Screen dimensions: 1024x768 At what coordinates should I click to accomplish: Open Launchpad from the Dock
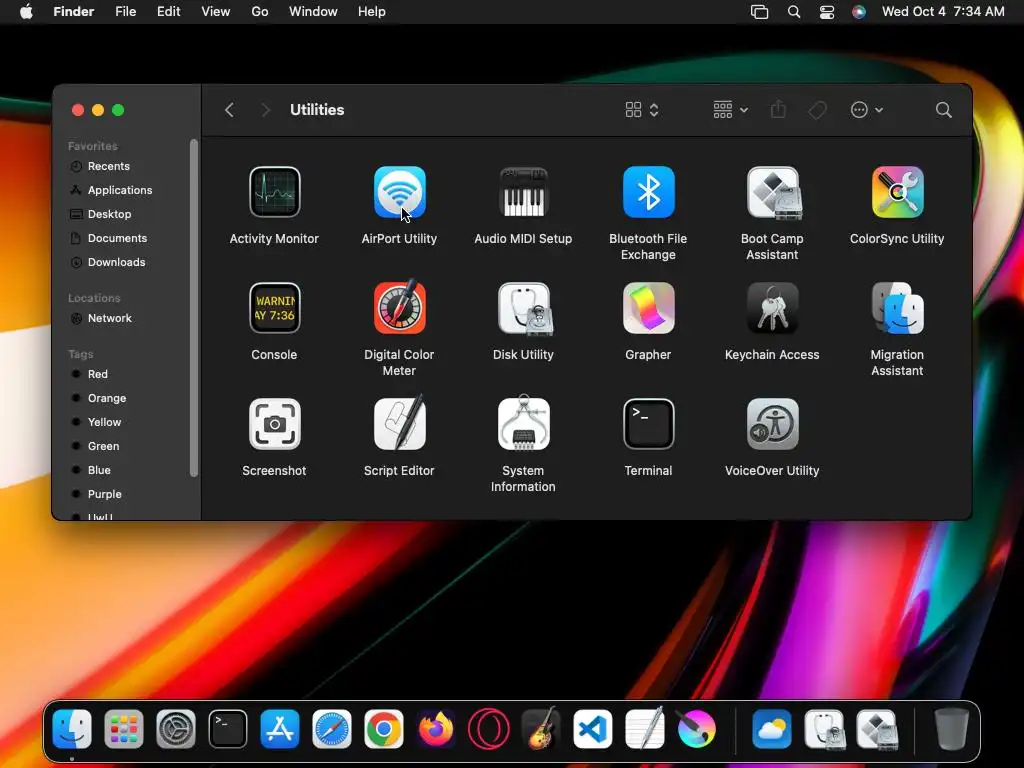[123, 729]
